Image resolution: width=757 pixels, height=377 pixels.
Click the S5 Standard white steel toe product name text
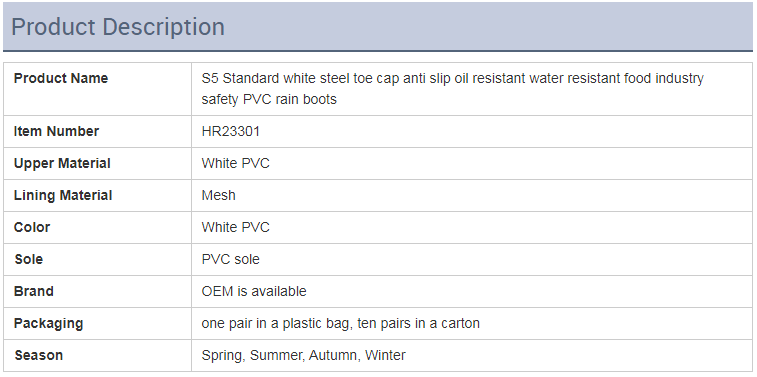pyautogui.click(x=452, y=89)
